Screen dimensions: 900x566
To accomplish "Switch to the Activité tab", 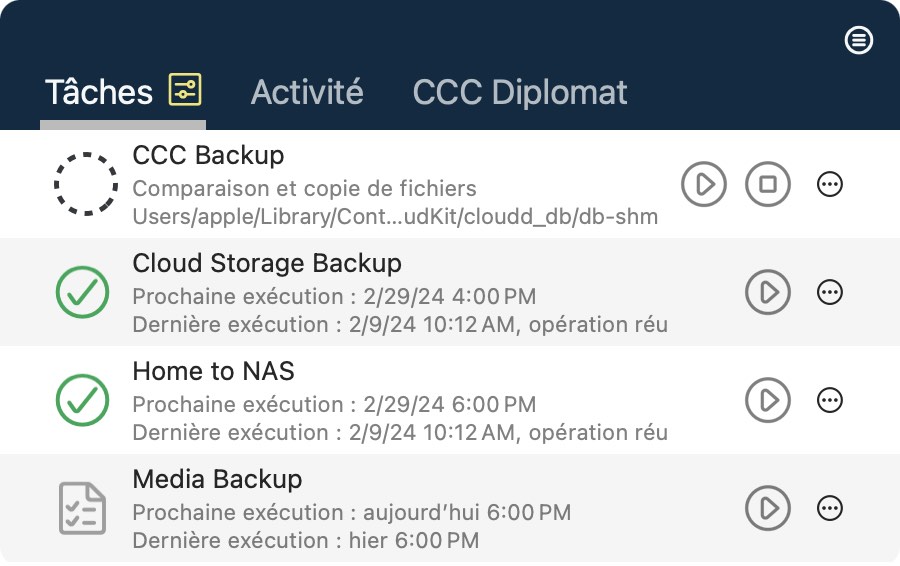I will pos(307,92).
